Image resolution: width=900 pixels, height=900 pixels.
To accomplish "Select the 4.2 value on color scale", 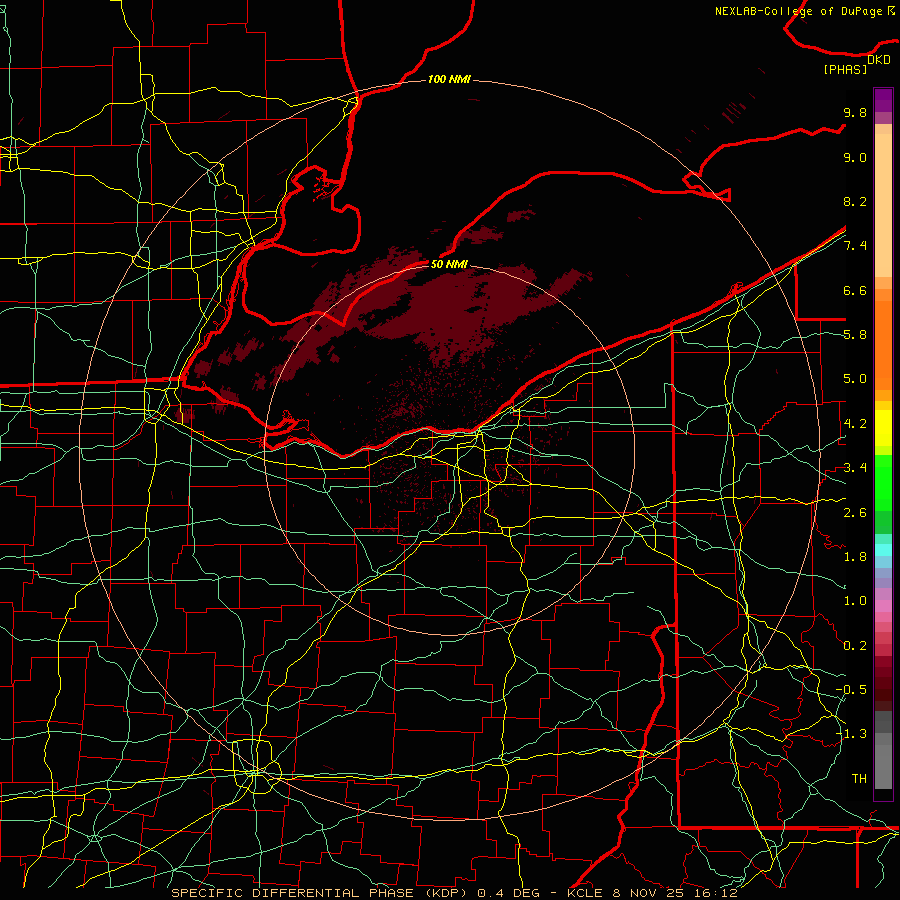I will (855, 424).
